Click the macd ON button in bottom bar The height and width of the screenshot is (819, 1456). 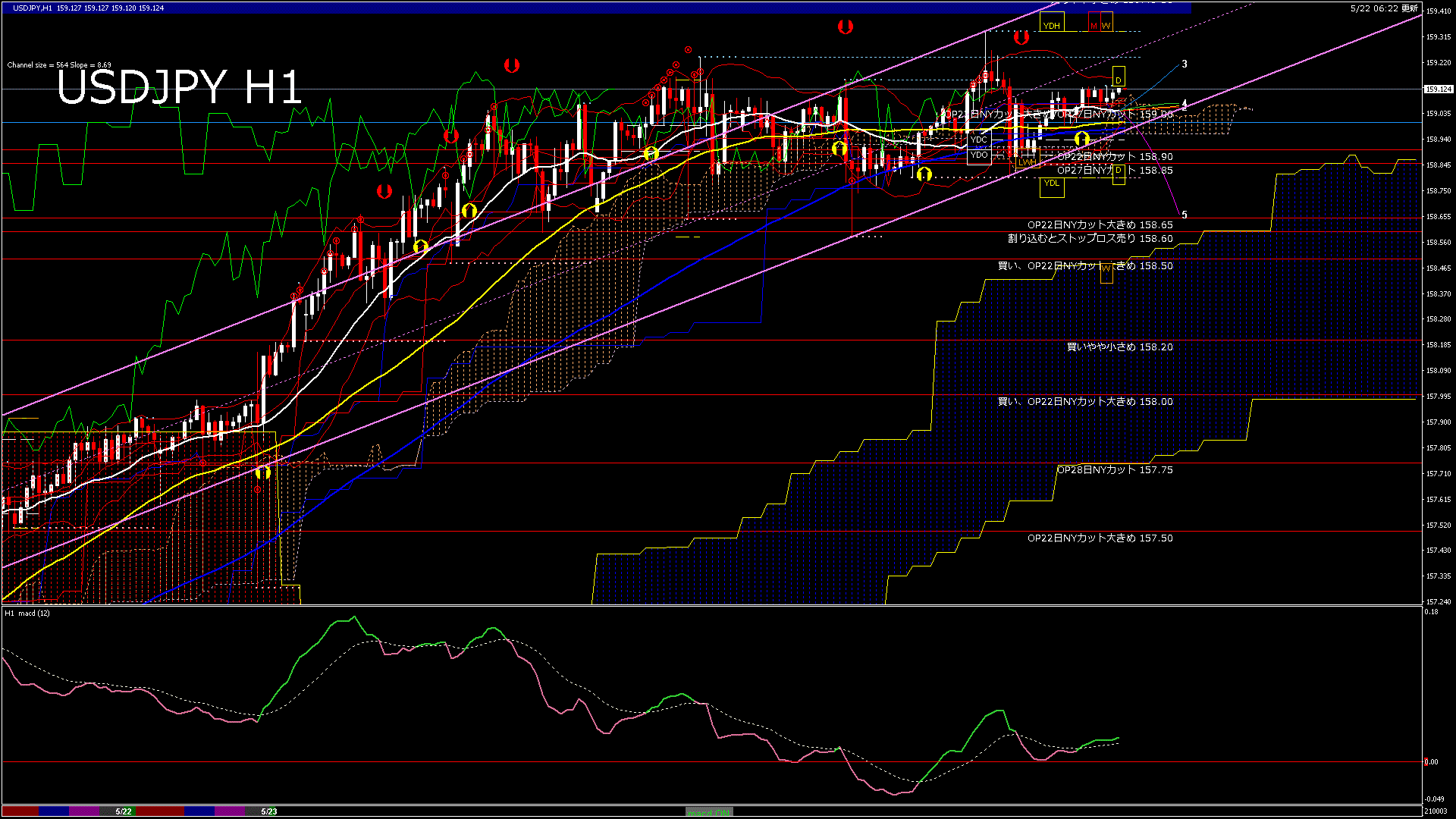tap(709, 811)
